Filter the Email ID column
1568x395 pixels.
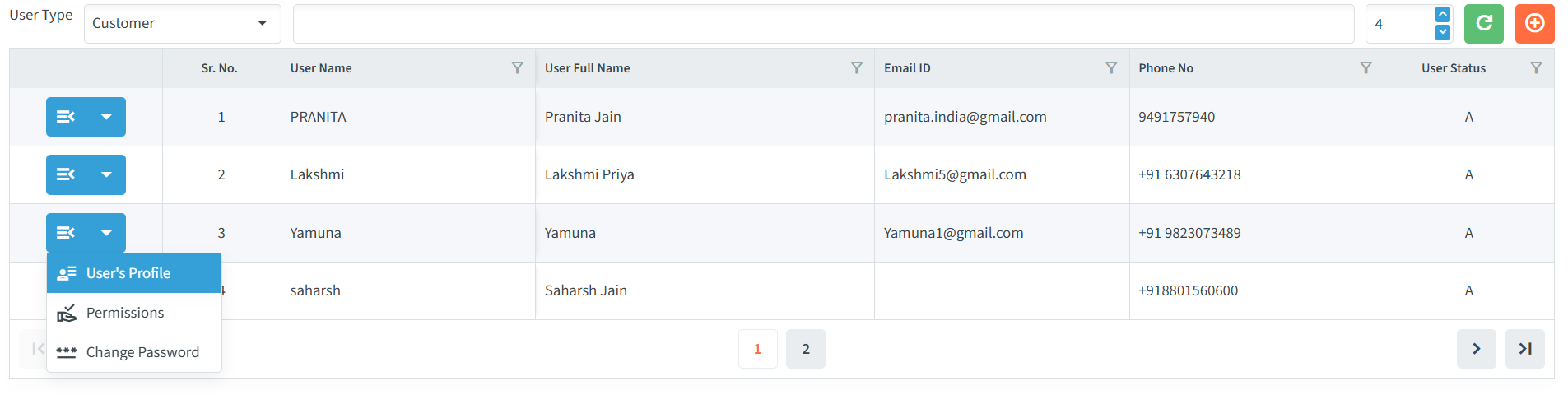tap(1111, 68)
